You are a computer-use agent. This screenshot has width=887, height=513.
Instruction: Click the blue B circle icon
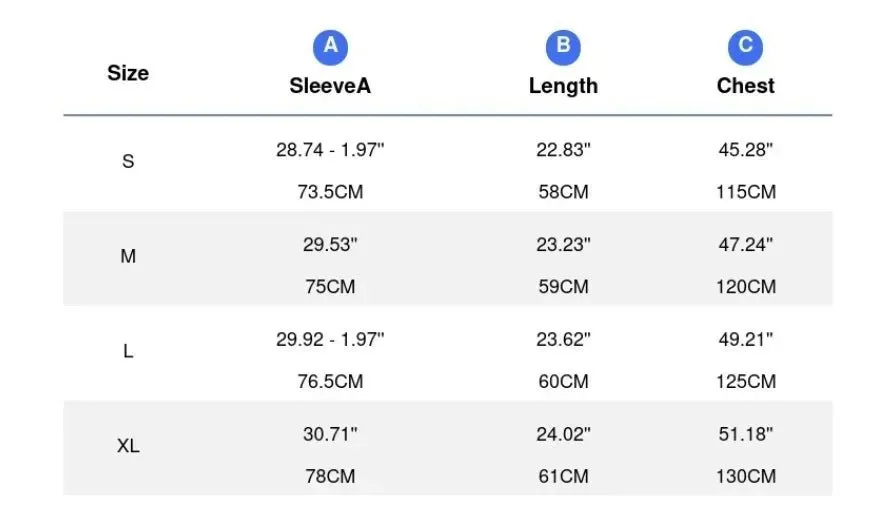(563, 47)
